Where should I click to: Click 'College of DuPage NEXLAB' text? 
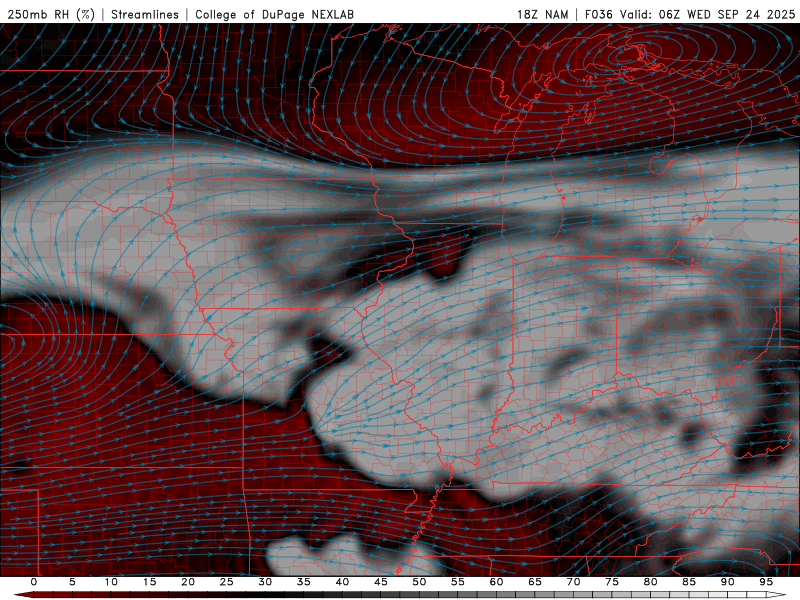tap(274, 14)
